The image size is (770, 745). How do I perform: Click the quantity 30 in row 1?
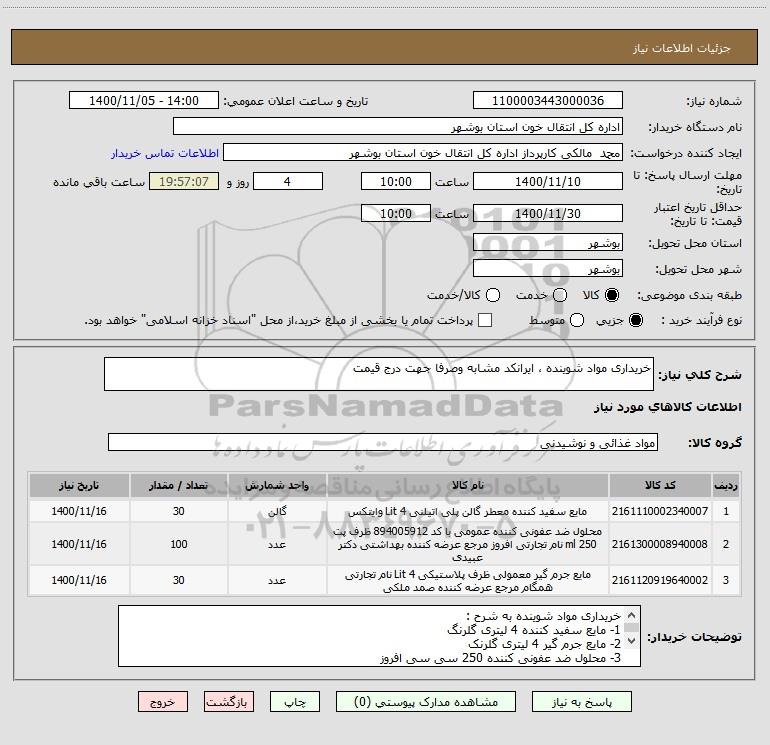pos(179,511)
